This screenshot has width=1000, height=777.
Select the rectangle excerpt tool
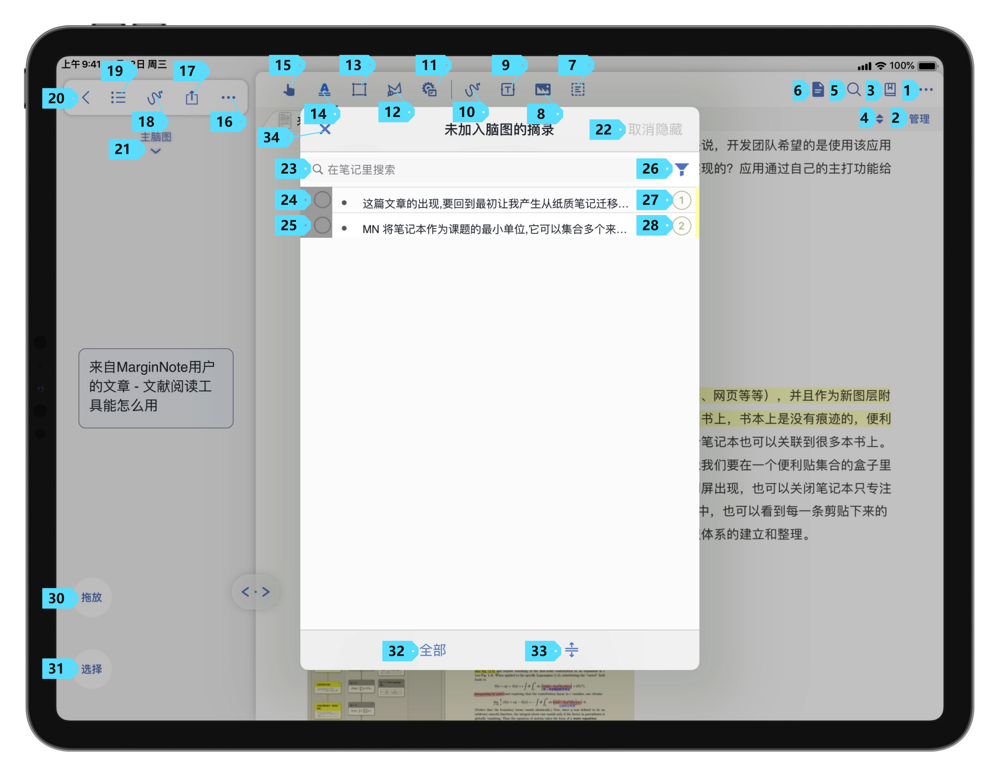point(359,90)
